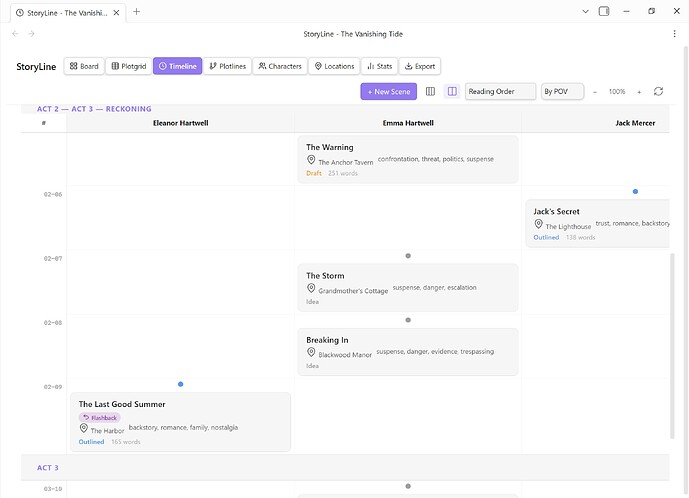The image size is (689, 498).
Task: Toggle the two-column split view button
Action: [x=452, y=91]
